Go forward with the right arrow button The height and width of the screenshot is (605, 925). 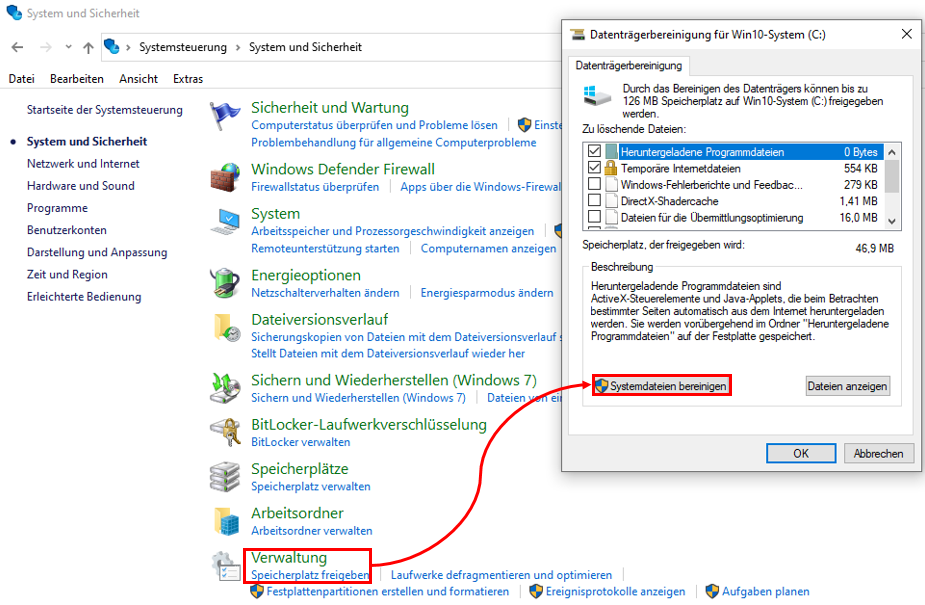pyautogui.click(x=45, y=47)
